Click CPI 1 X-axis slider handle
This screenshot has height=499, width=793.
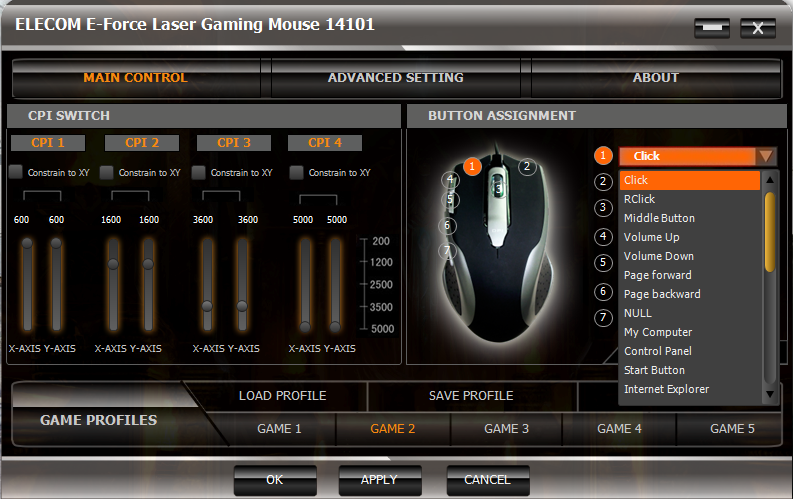point(27,243)
